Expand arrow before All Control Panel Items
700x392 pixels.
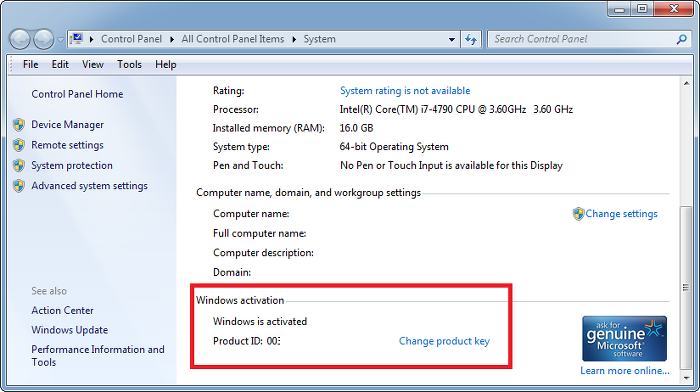click(x=172, y=39)
